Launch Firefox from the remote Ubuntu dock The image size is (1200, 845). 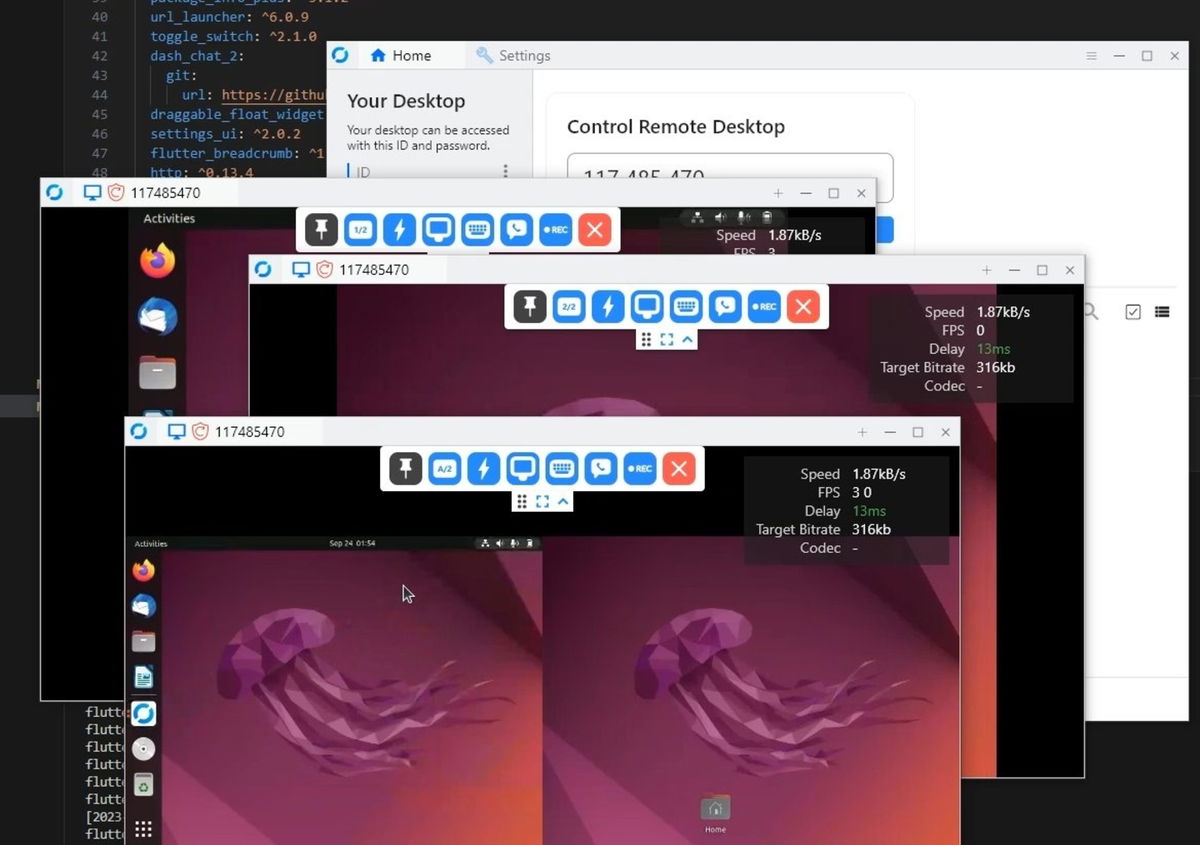click(x=143, y=570)
